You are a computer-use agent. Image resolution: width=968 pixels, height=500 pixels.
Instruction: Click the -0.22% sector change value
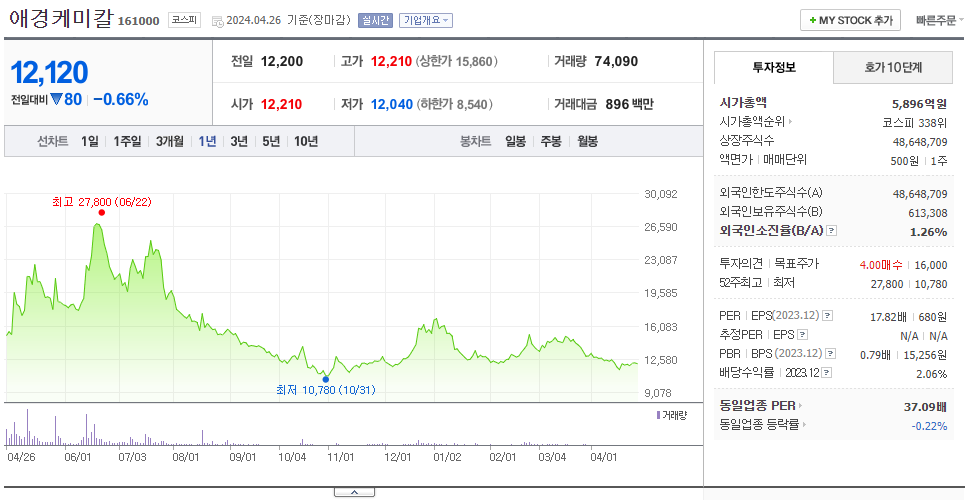click(929, 425)
